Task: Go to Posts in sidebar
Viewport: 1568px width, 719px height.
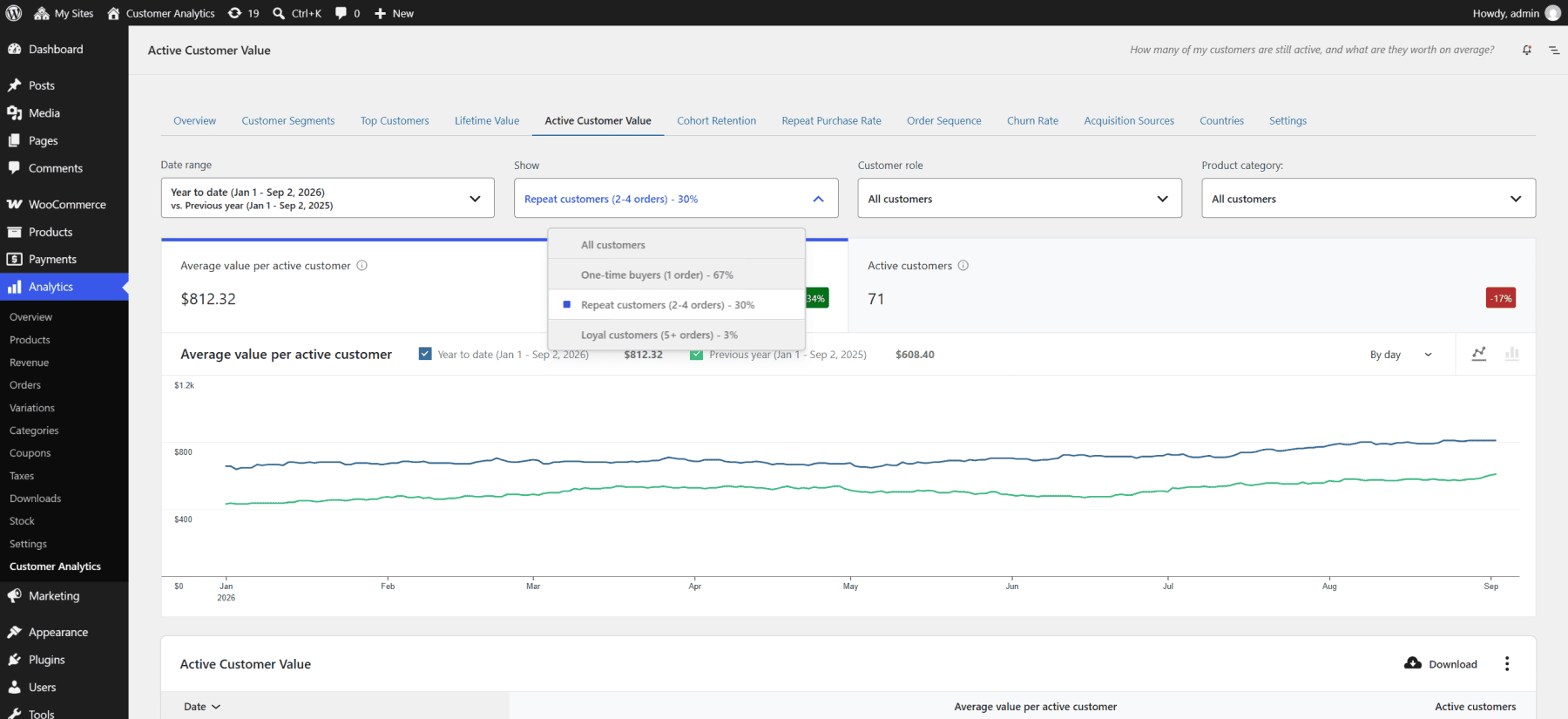Action: pyautogui.click(x=64, y=85)
